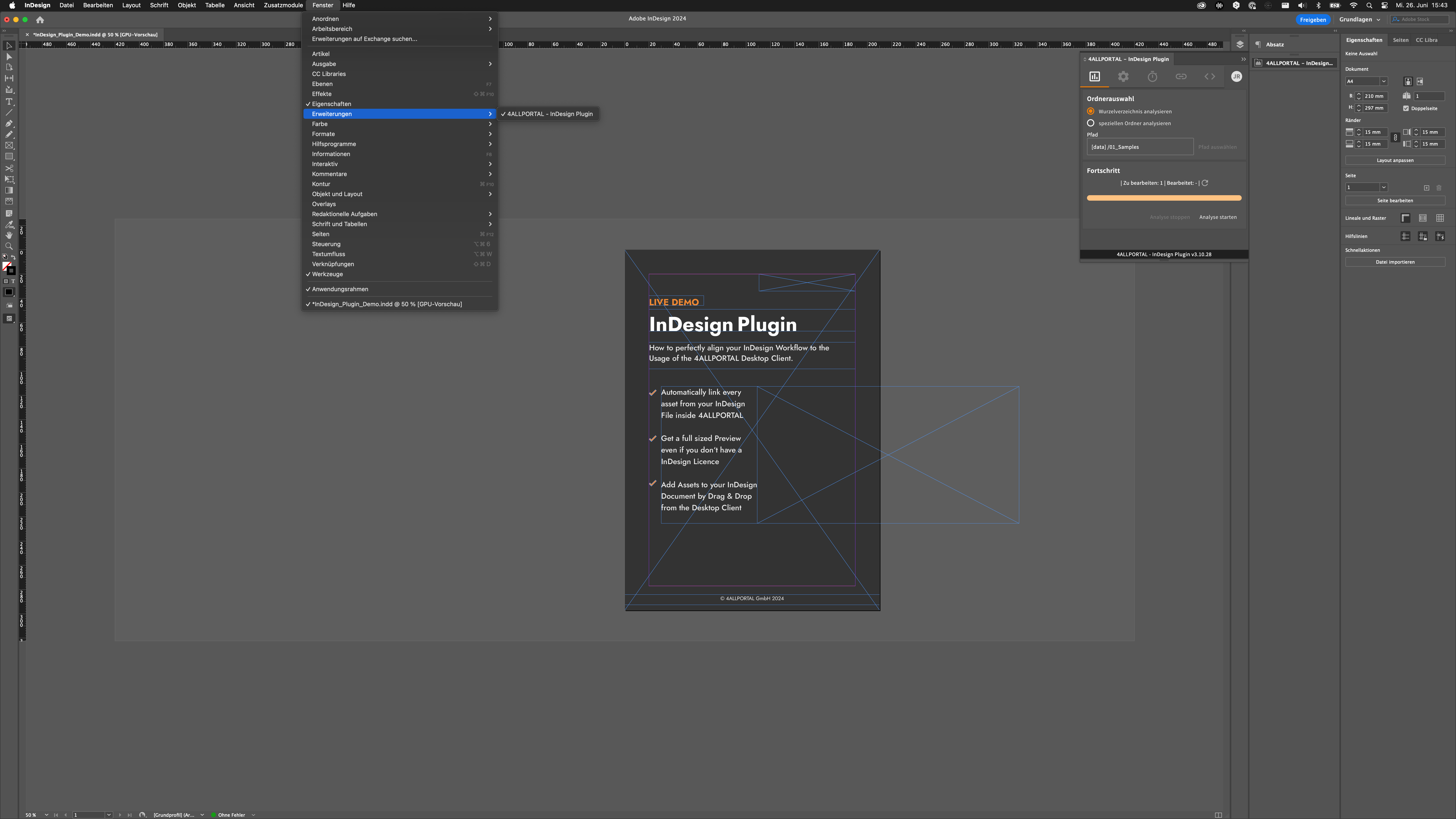Click the path field '[data] /01_Samples'
Screen dimensions: 1456x819
(x=1140, y=147)
